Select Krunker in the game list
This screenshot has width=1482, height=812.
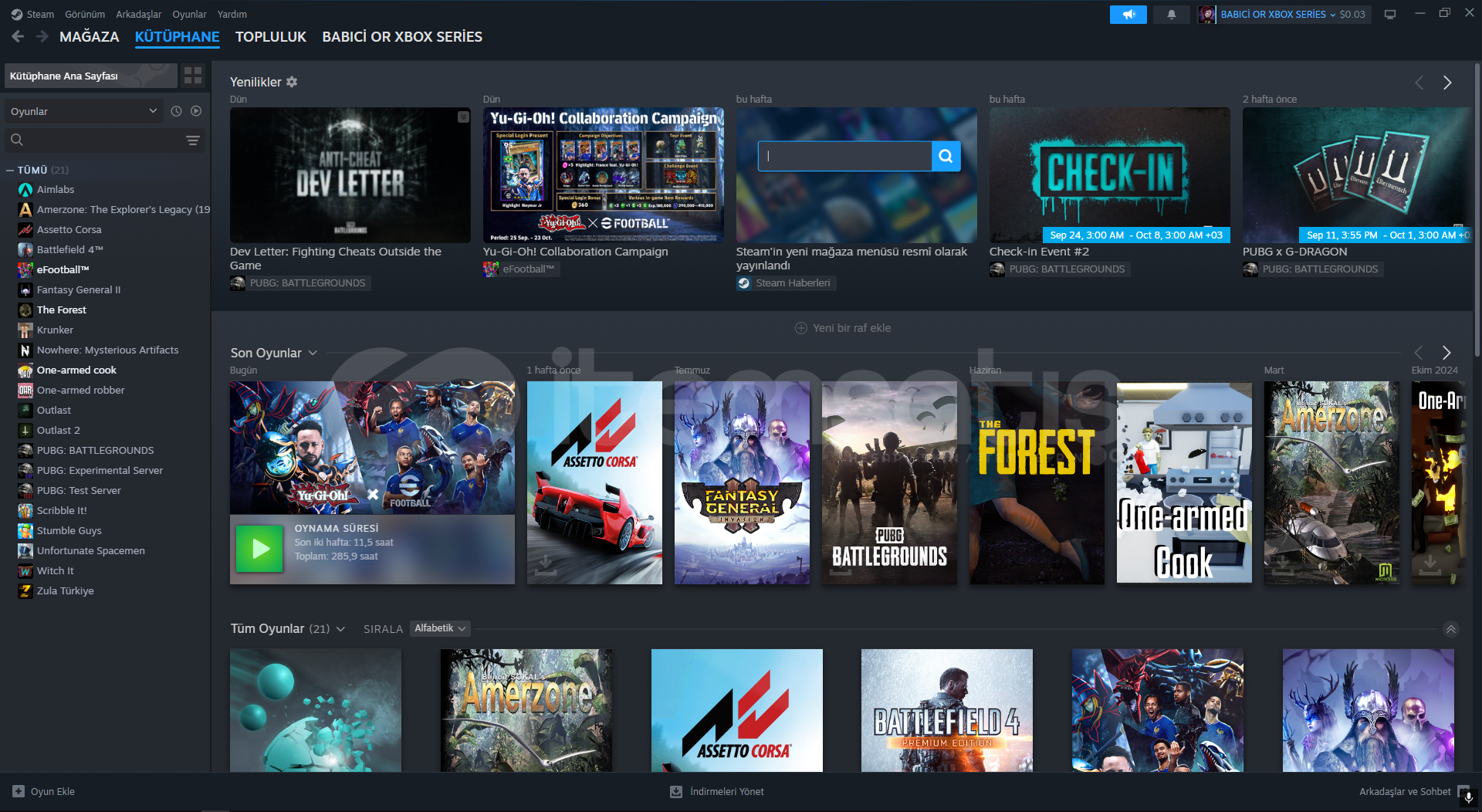tap(55, 330)
